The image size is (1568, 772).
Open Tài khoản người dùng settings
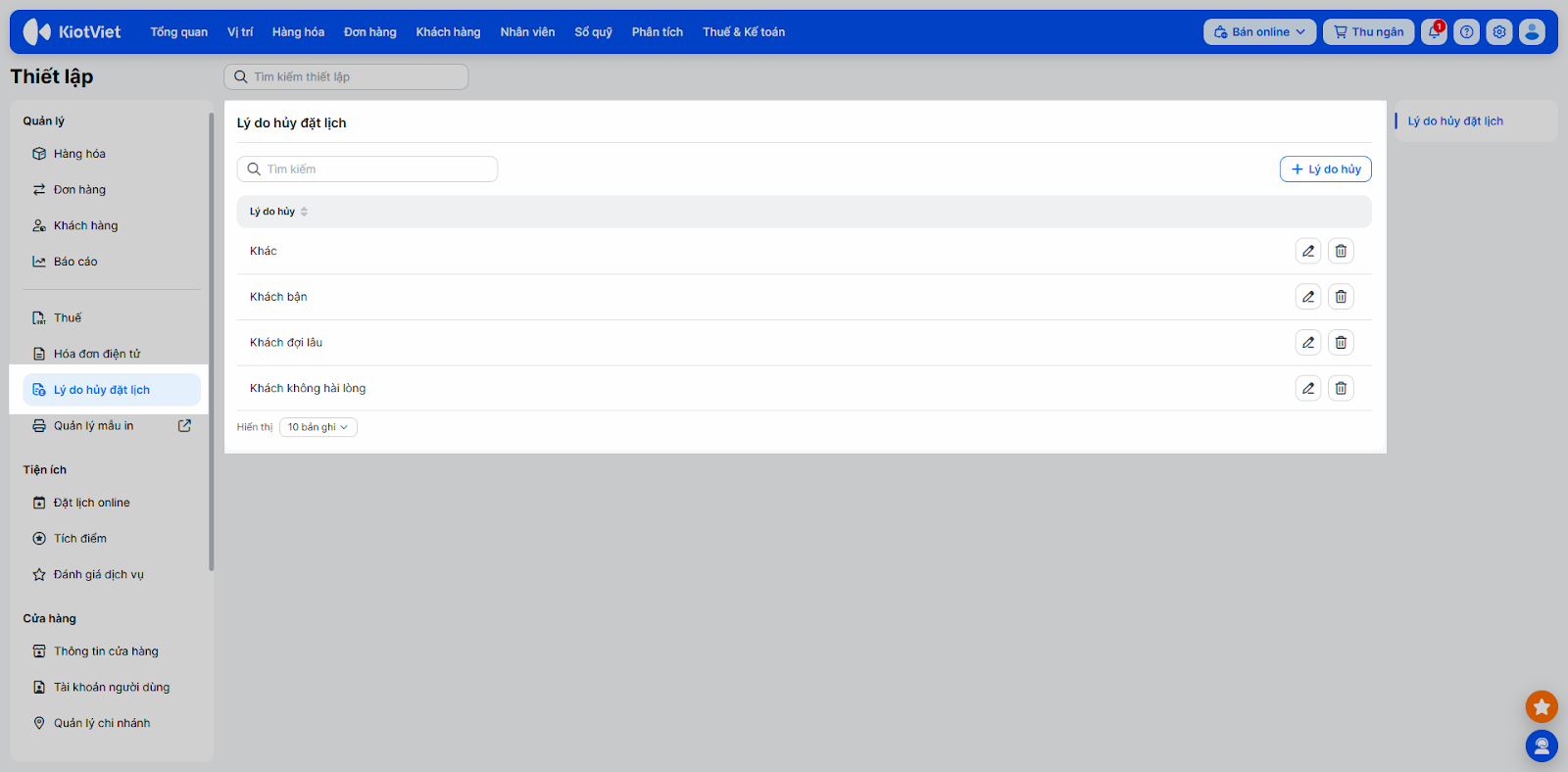tap(112, 688)
